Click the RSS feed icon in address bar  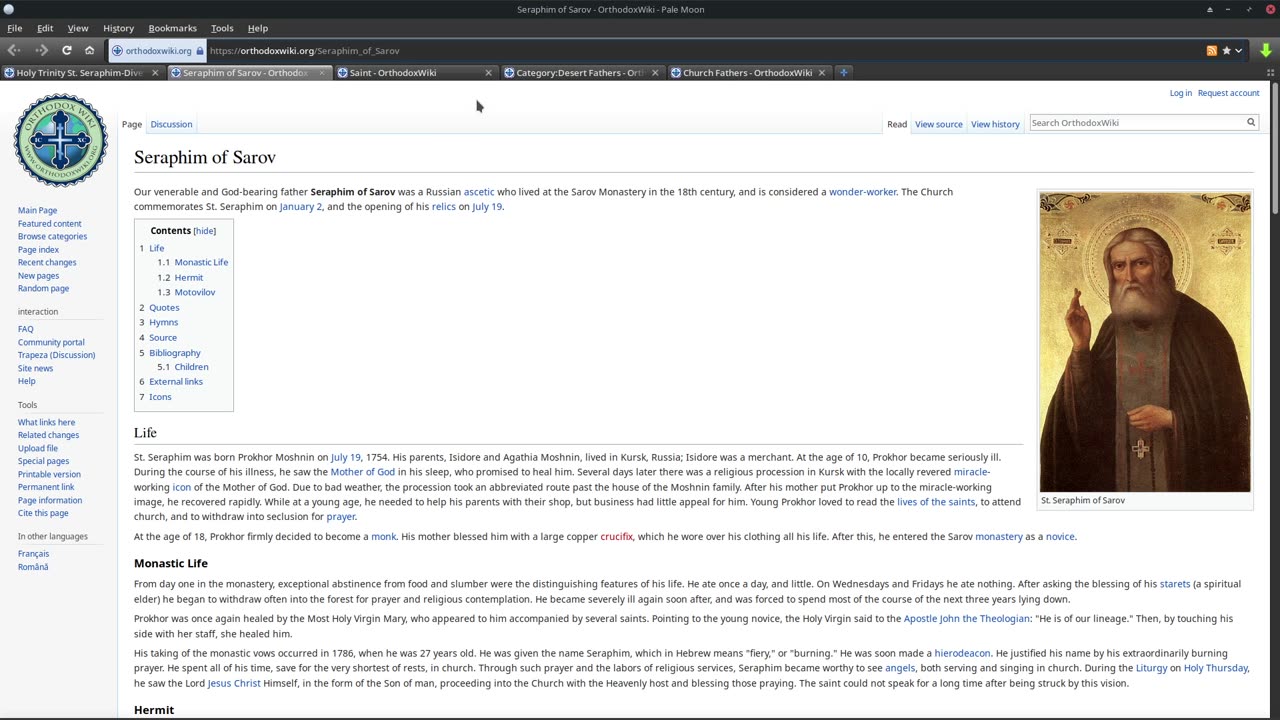[x=1212, y=50]
